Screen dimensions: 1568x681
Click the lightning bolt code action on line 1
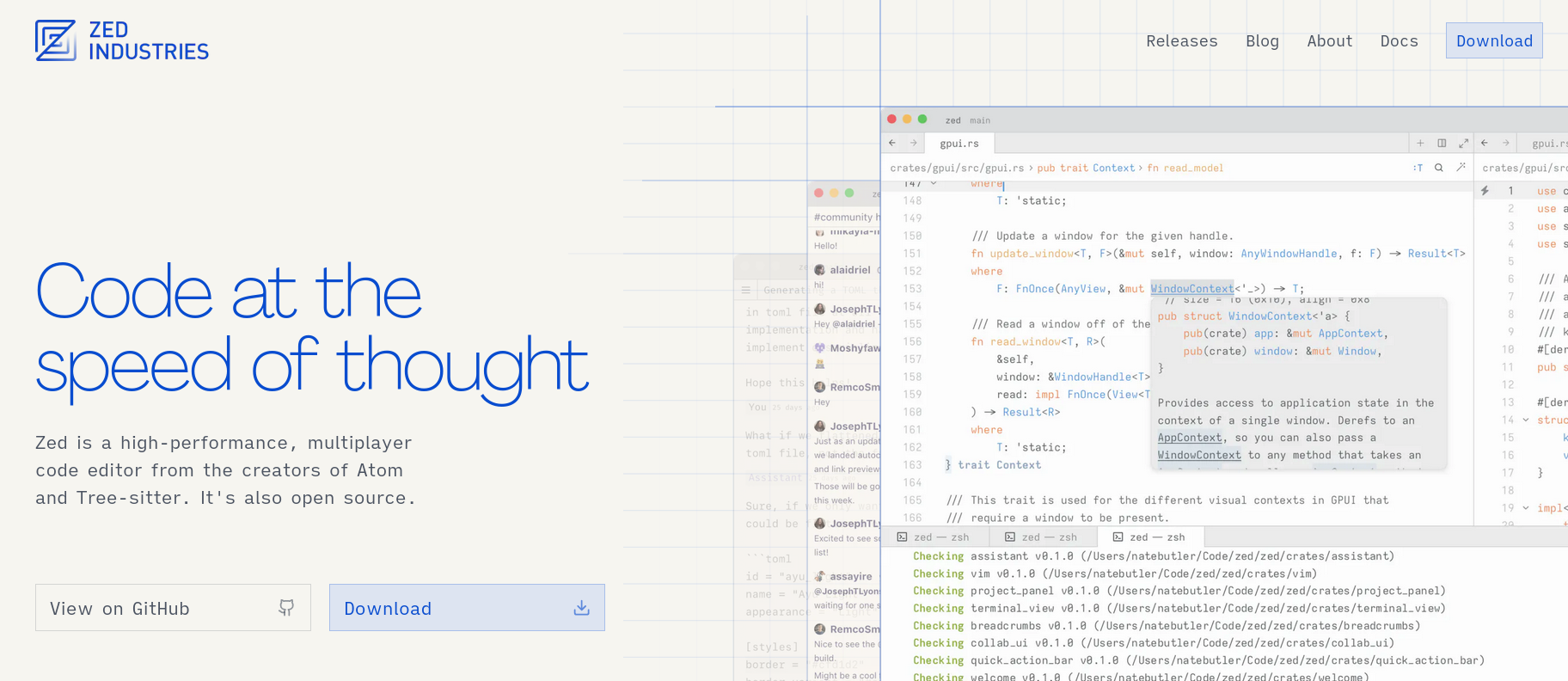[1485, 191]
